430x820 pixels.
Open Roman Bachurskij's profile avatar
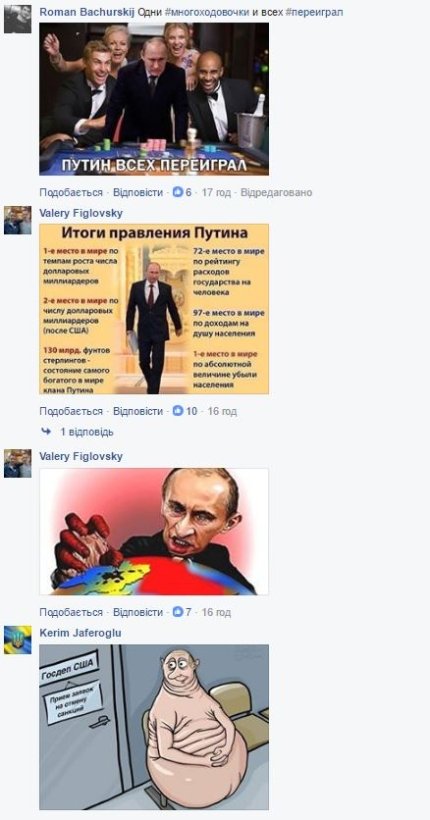17,20
